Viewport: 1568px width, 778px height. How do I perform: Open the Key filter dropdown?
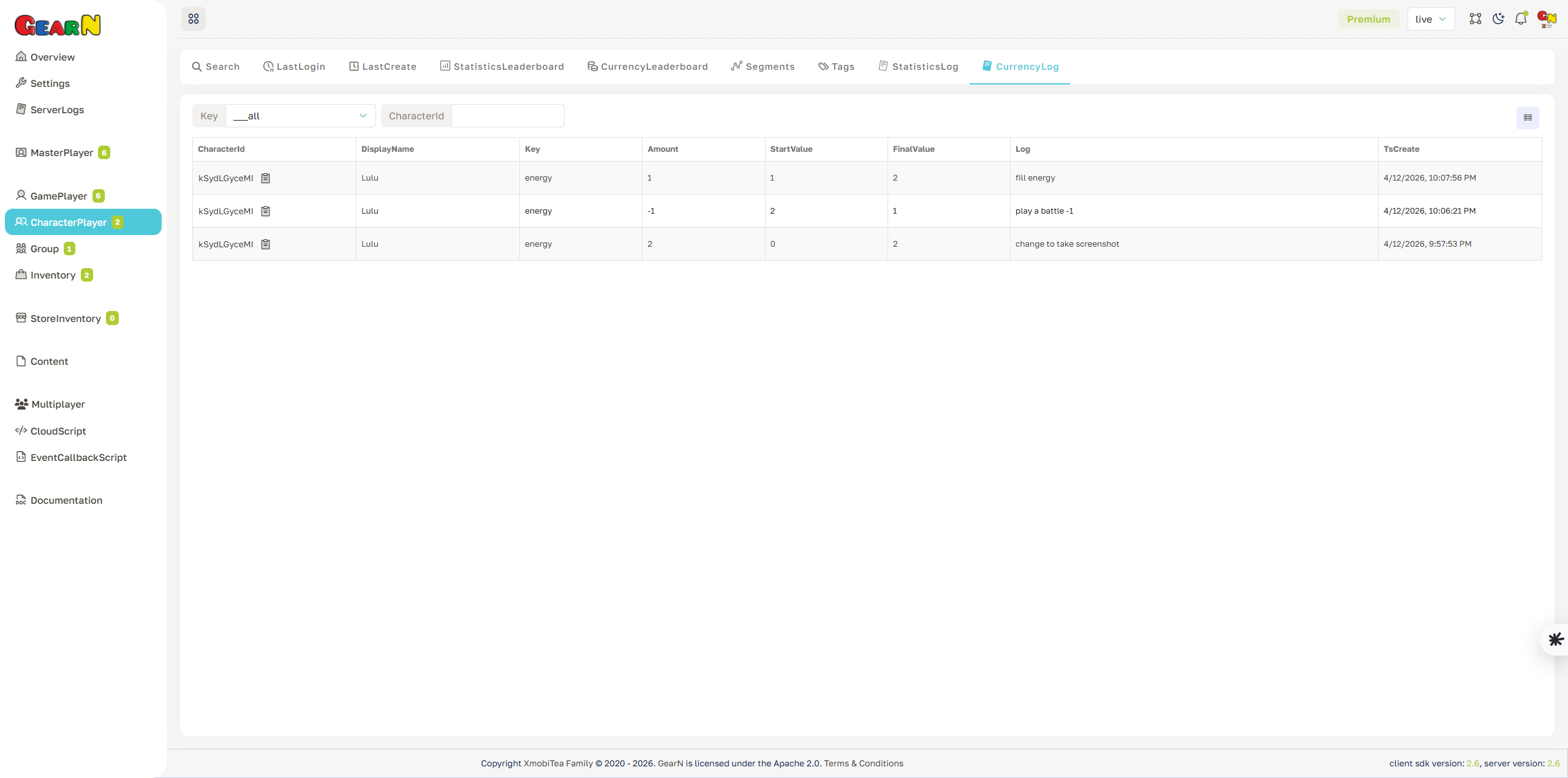[300, 116]
